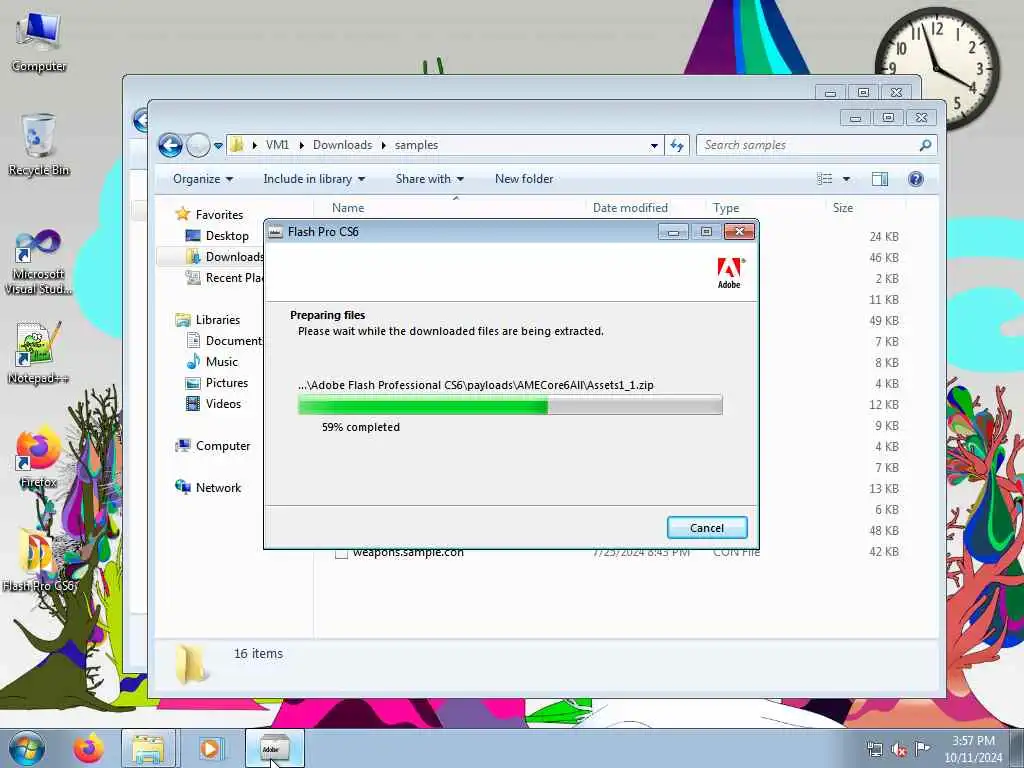Minimize the Flash Pro CS6 dialog
The width and height of the screenshot is (1024, 768).
click(x=673, y=232)
